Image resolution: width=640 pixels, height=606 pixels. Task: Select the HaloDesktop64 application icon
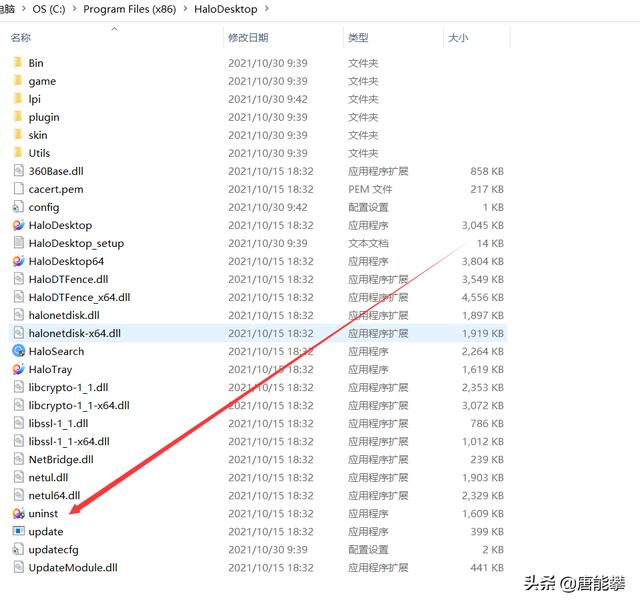point(18,261)
